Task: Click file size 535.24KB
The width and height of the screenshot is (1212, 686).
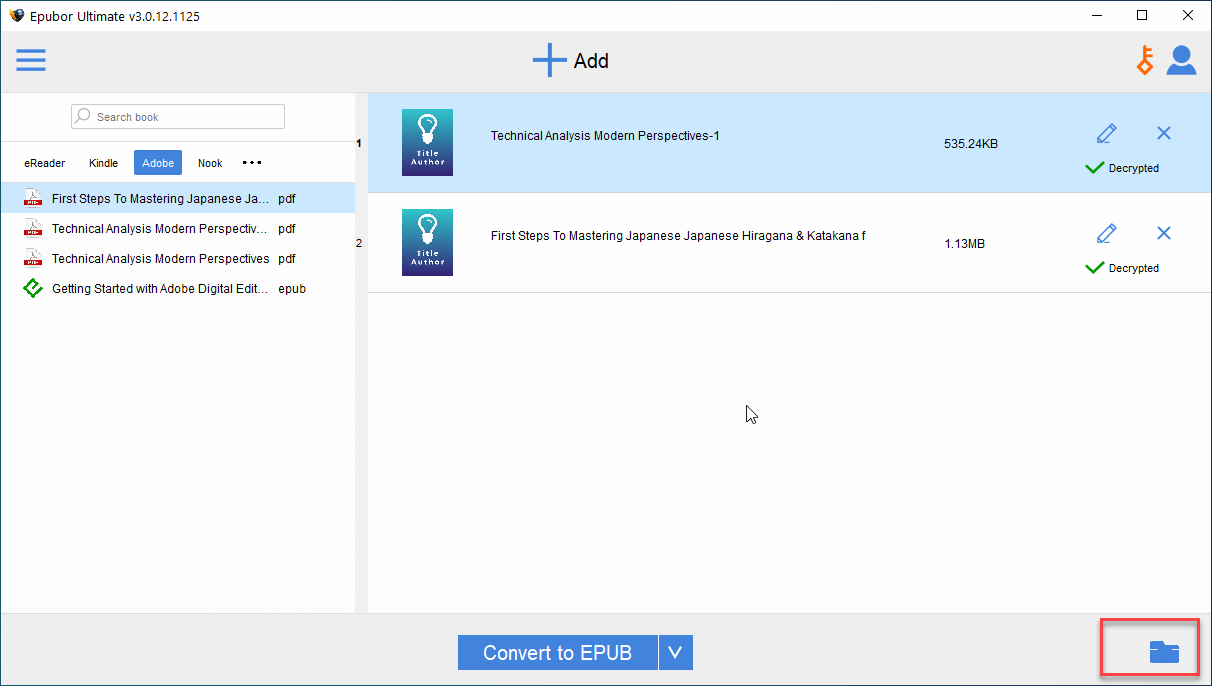Action: pos(971,143)
